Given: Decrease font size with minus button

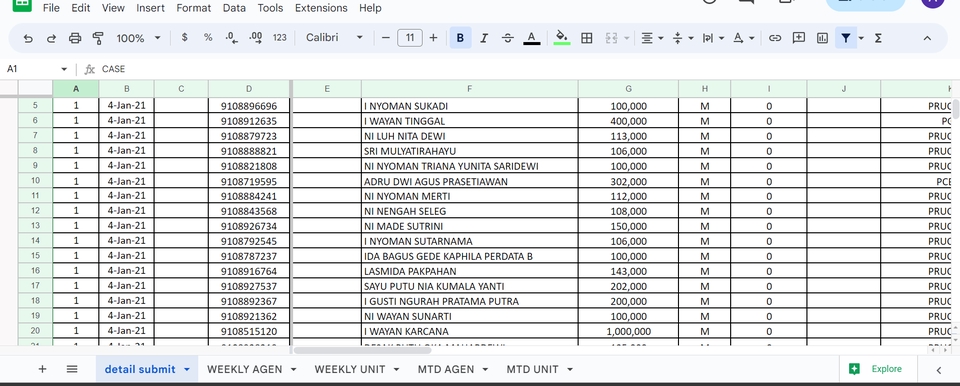Looking at the screenshot, I should (386, 38).
